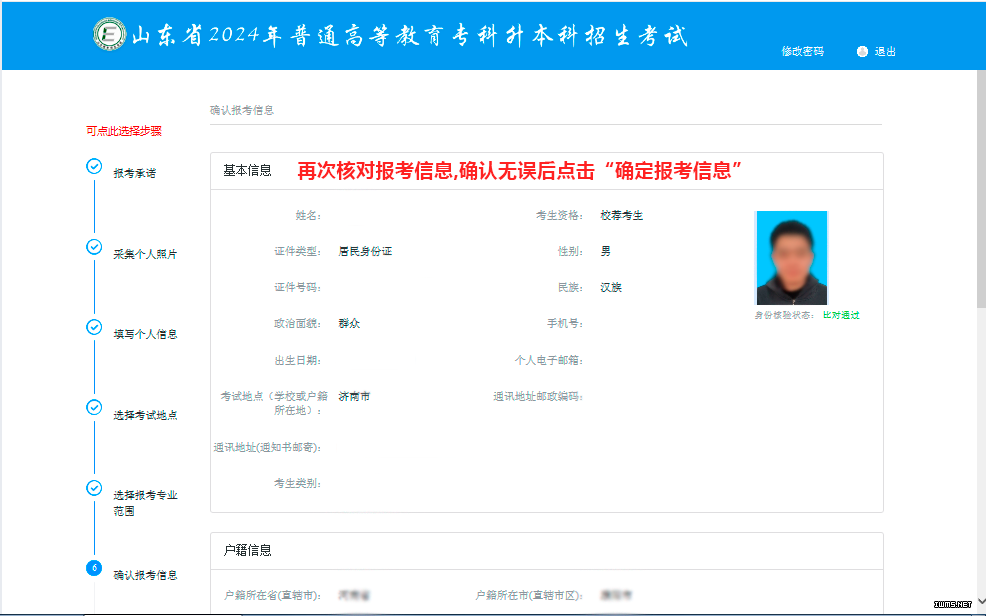
Task: Click the 出生日期 field label
Action: [x=297, y=360]
